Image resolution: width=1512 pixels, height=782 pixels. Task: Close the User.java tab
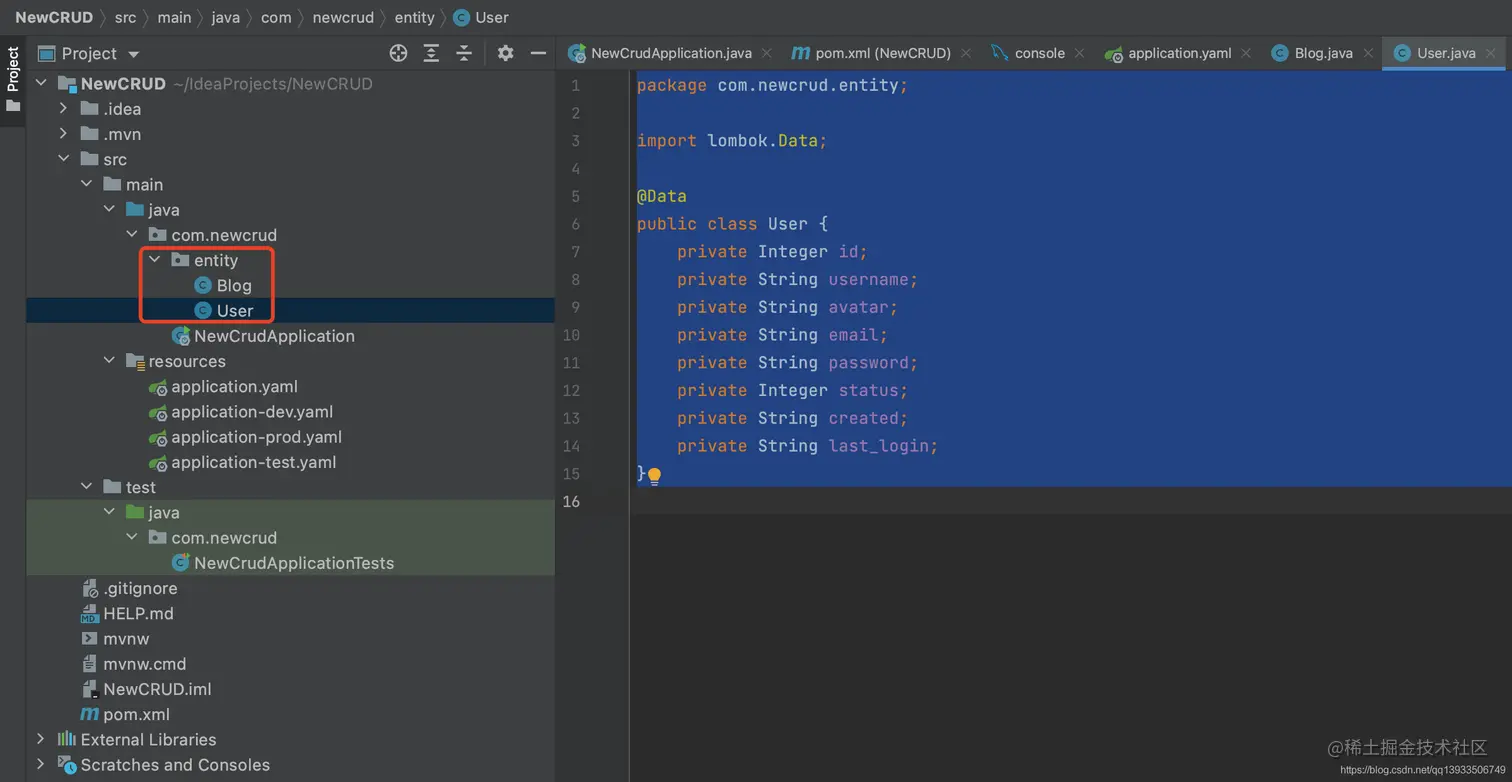pyautogui.click(x=1489, y=53)
